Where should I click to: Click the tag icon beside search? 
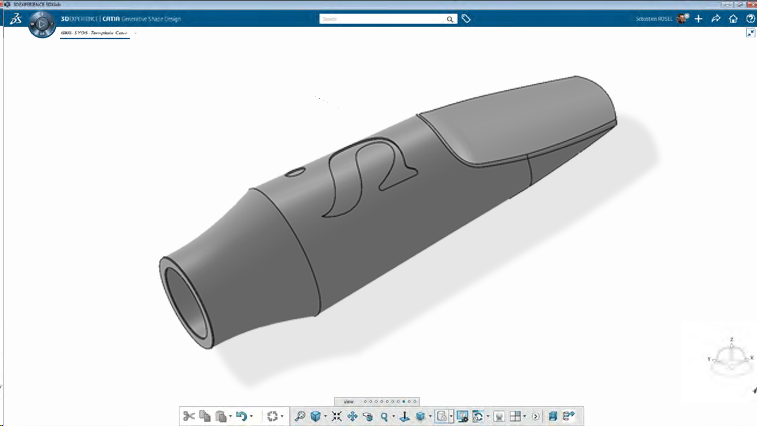(x=466, y=19)
